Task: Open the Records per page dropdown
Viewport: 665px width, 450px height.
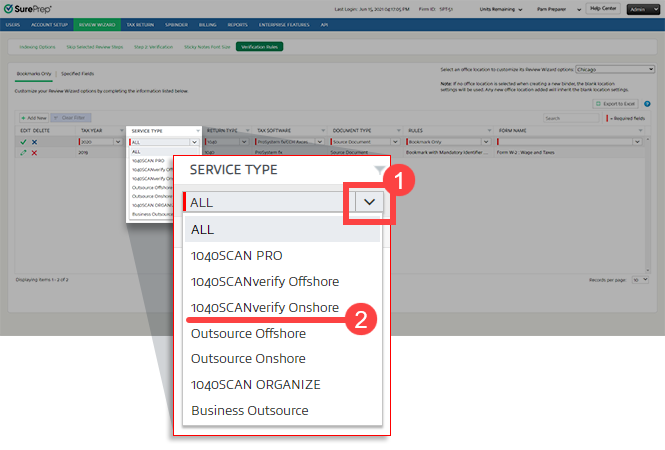Action: tap(640, 280)
